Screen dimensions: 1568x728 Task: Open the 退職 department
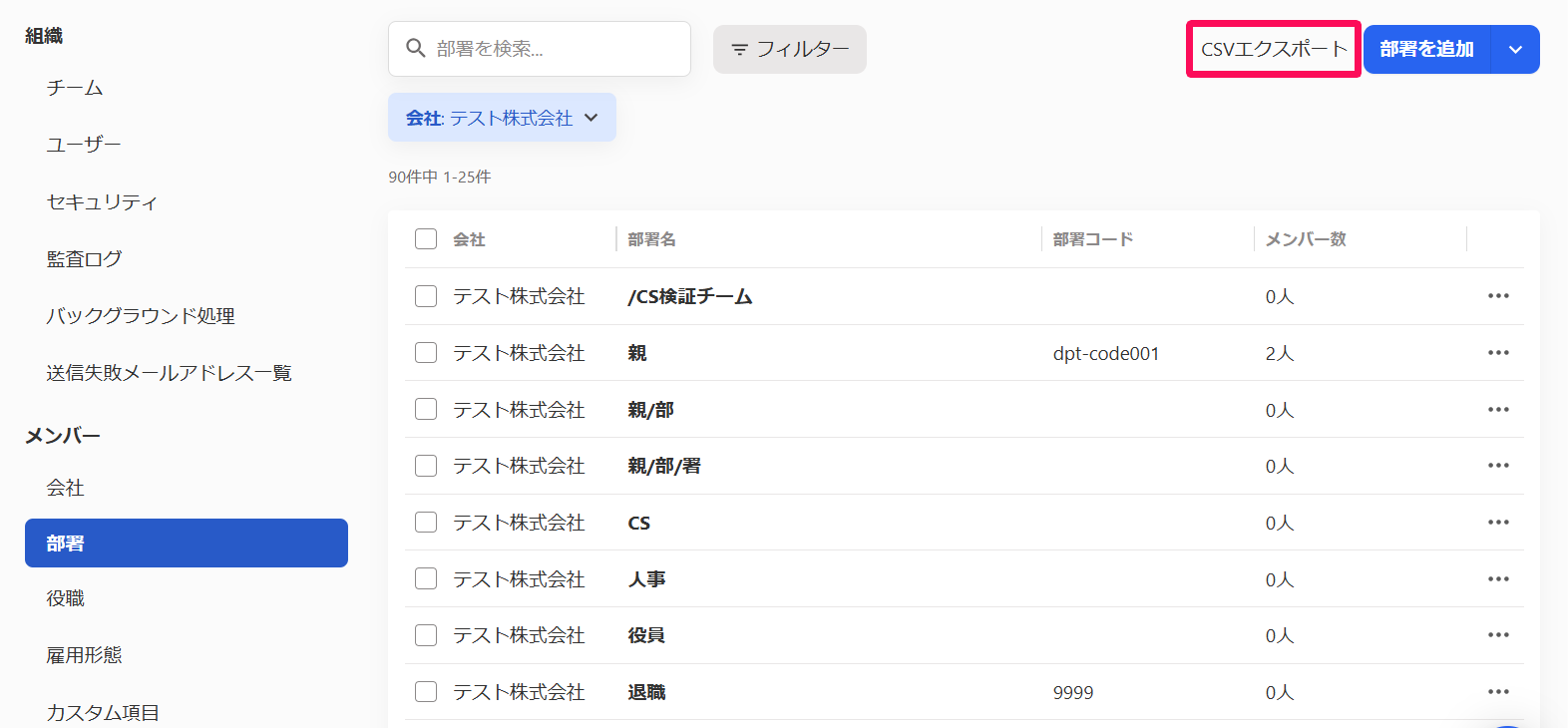pyautogui.click(x=646, y=692)
